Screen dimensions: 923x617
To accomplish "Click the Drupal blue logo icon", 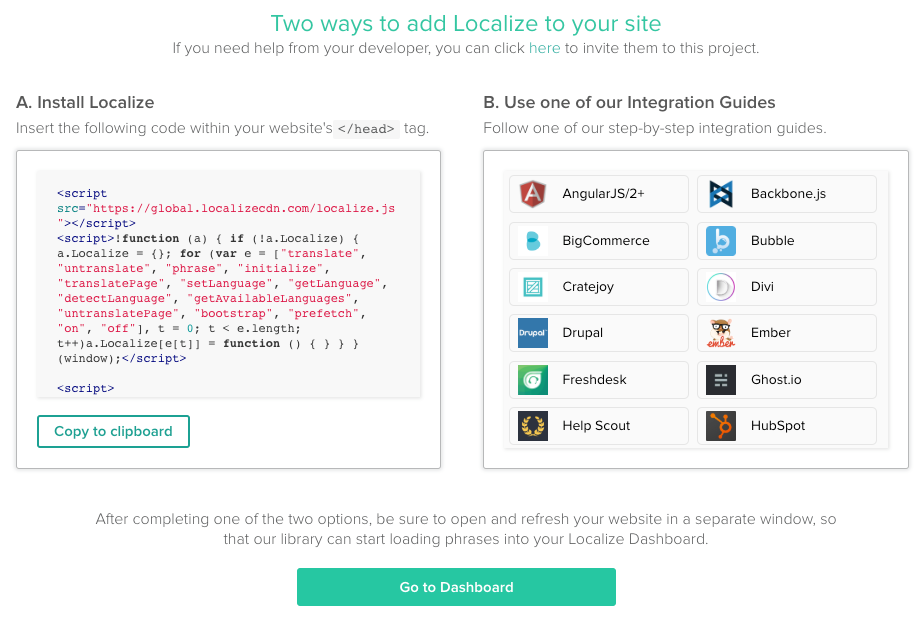I will click(x=533, y=333).
